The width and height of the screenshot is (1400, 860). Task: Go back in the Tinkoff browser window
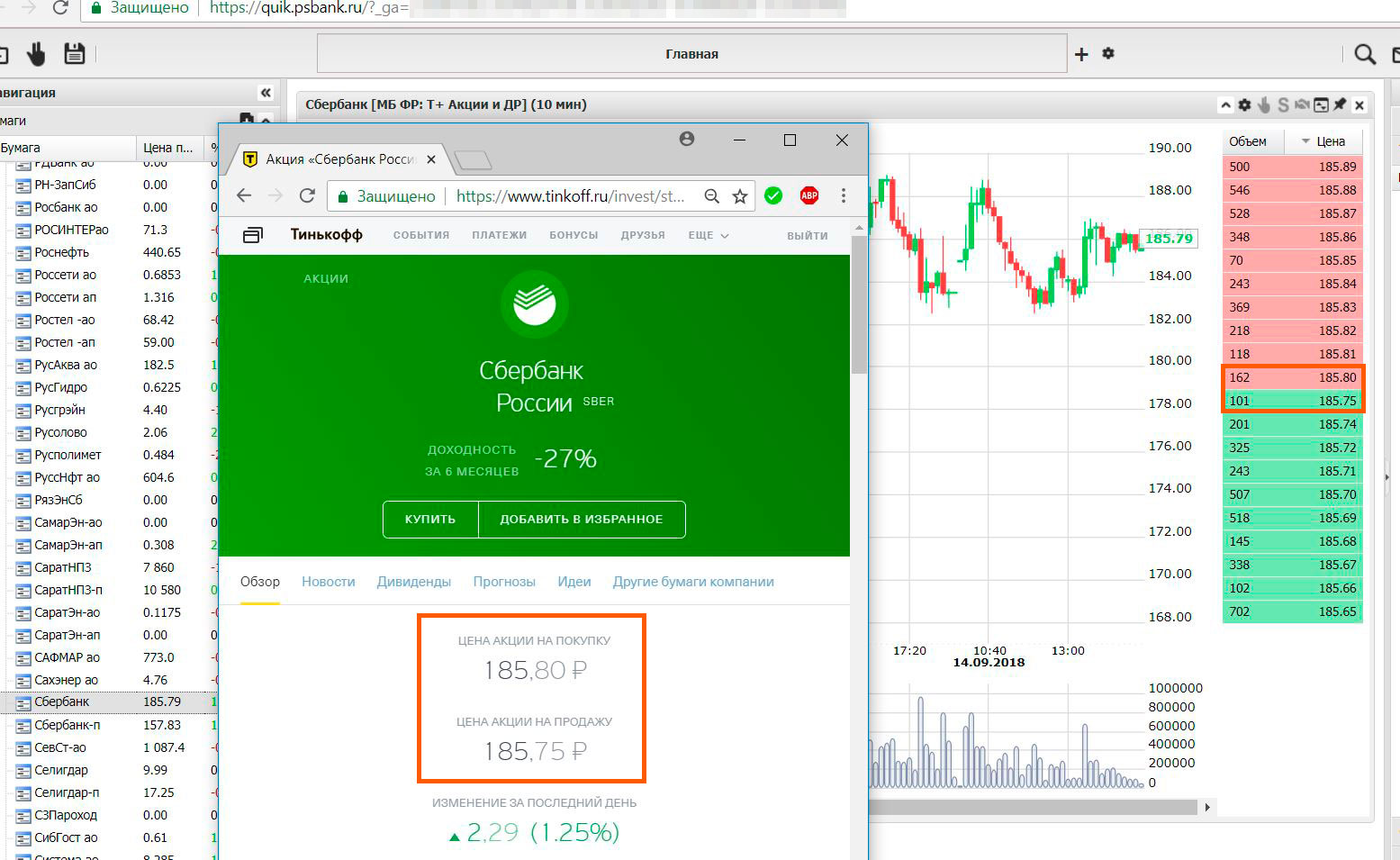pyautogui.click(x=244, y=195)
